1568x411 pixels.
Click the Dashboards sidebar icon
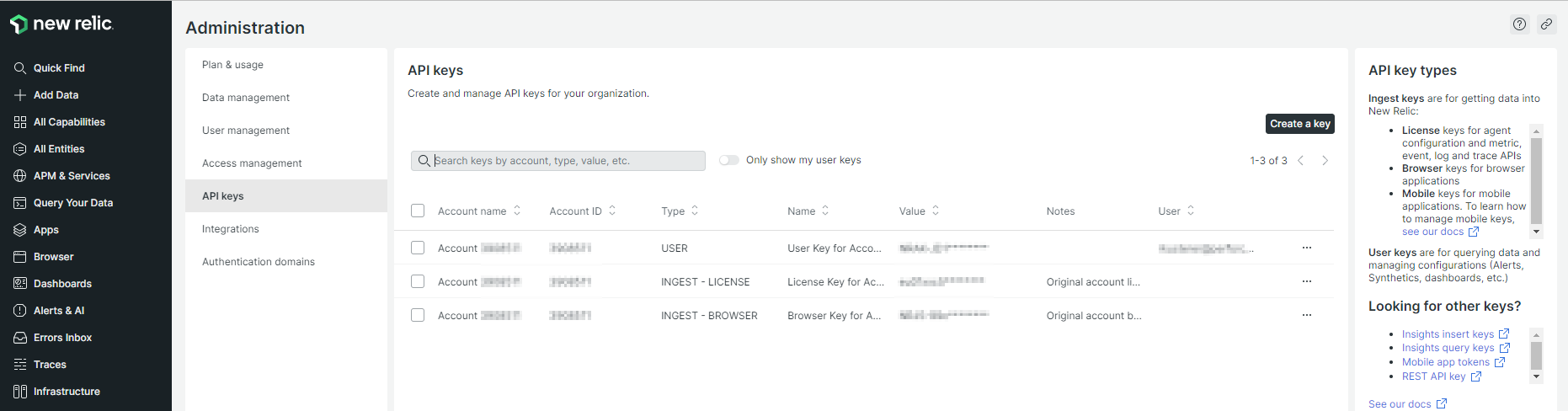(20, 284)
